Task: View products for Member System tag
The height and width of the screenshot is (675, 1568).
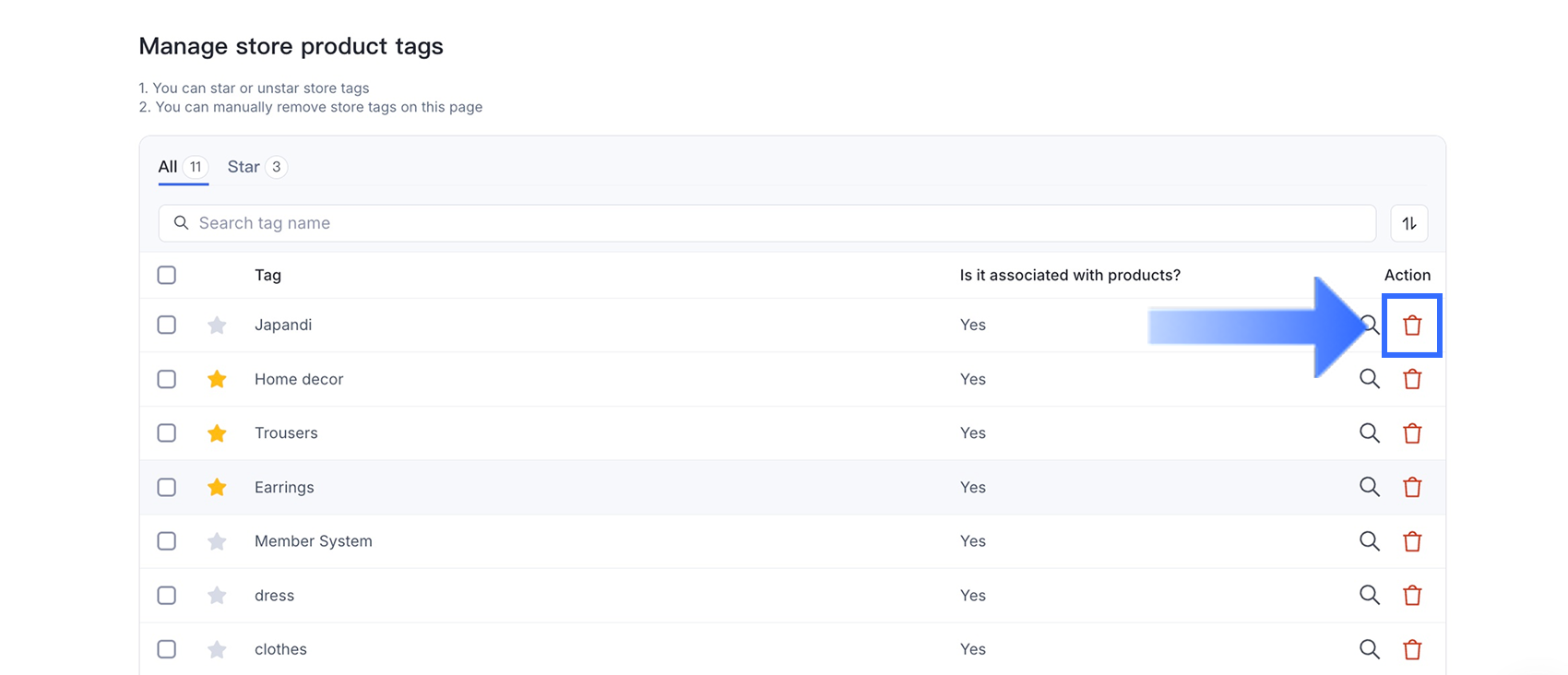Action: pyautogui.click(x=1369, y=541)
